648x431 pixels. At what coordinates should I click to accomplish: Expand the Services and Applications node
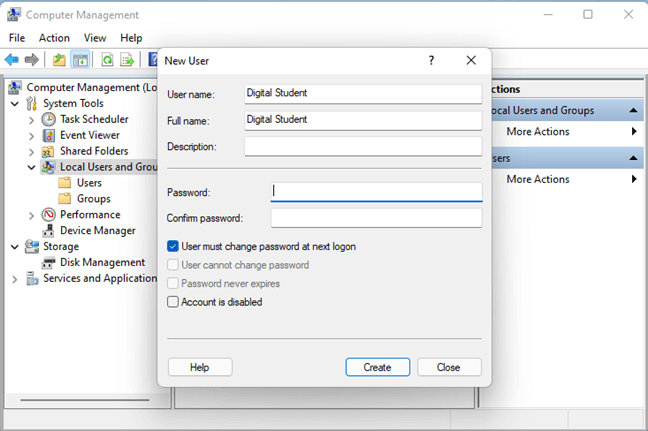tap(15, 279)
